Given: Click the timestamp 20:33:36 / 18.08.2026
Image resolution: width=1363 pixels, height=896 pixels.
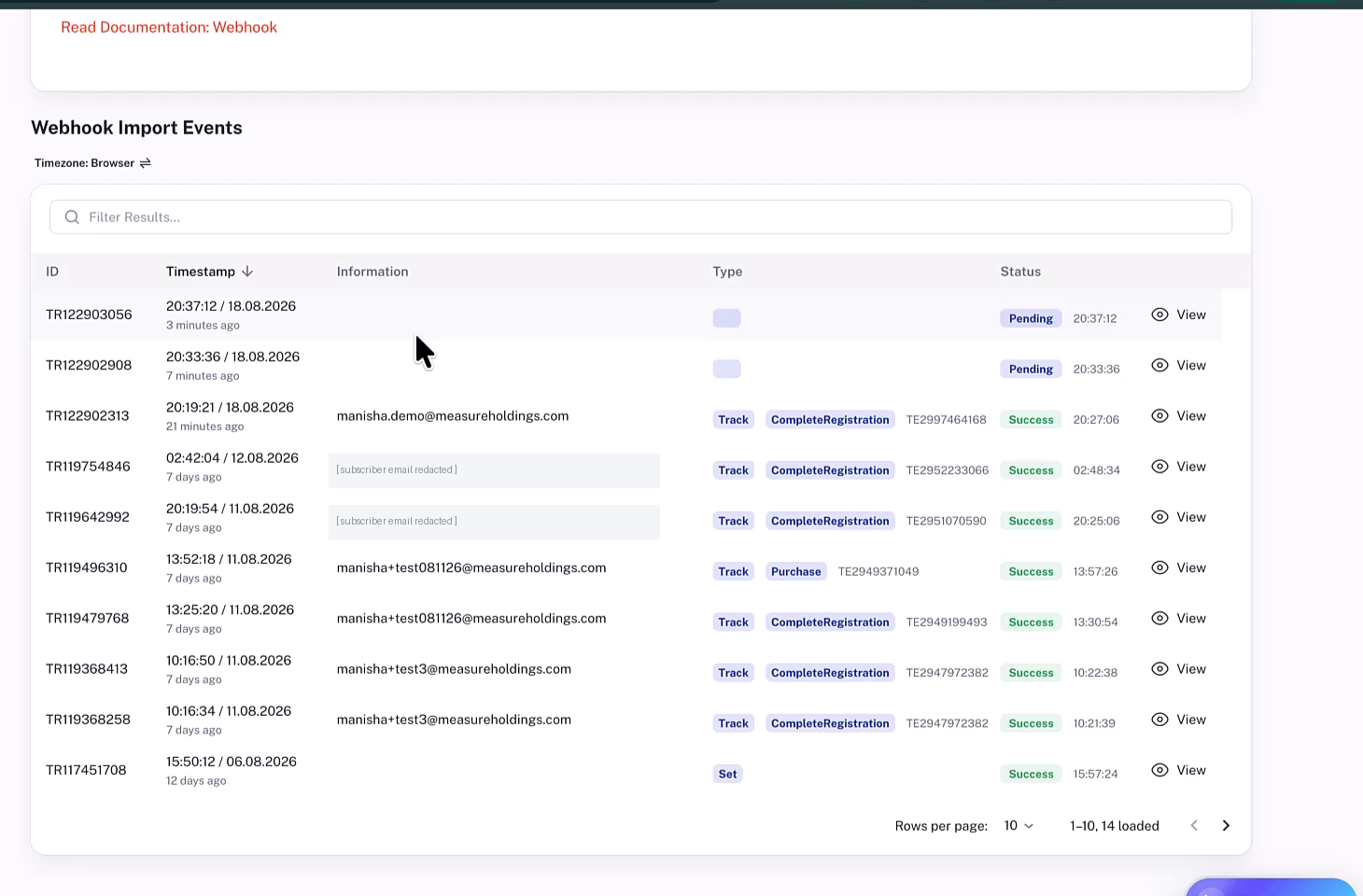Looking at the screenshot, I should (x=232, y=357).
